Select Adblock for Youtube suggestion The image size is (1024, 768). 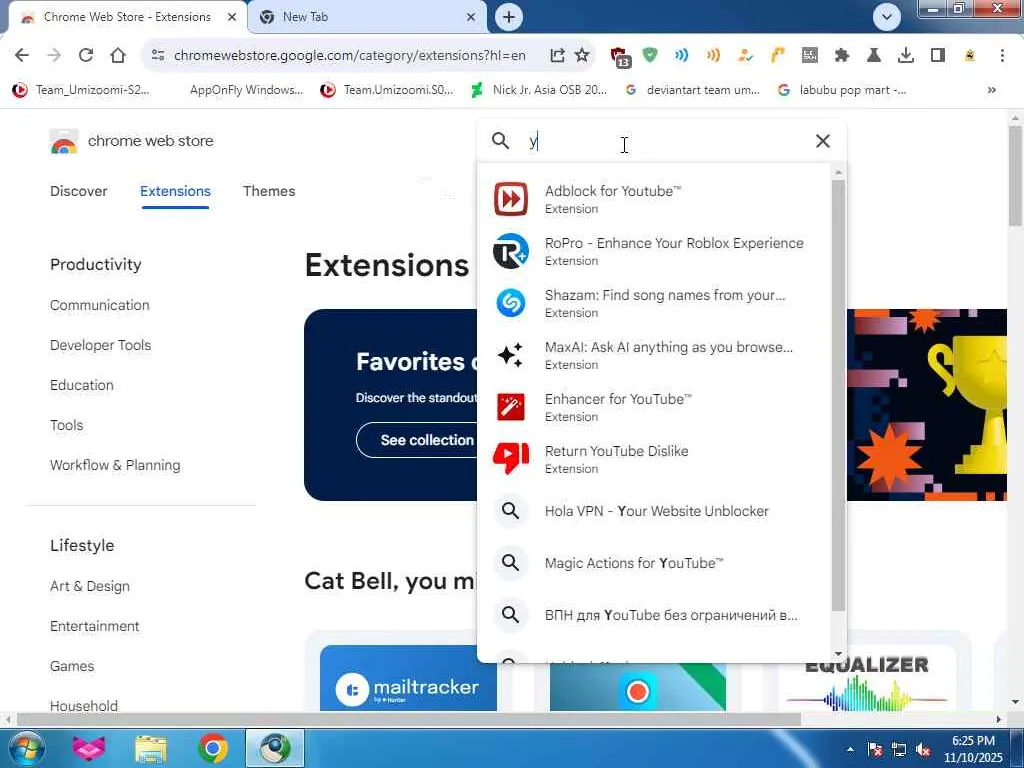[654, 199]
